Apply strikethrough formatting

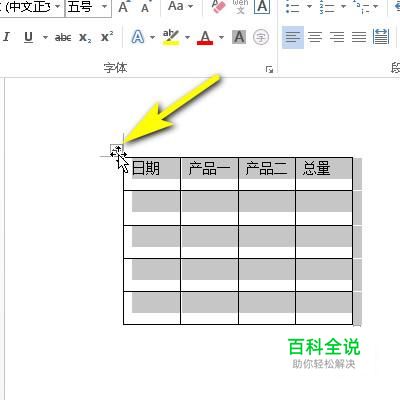pos(63,37)
